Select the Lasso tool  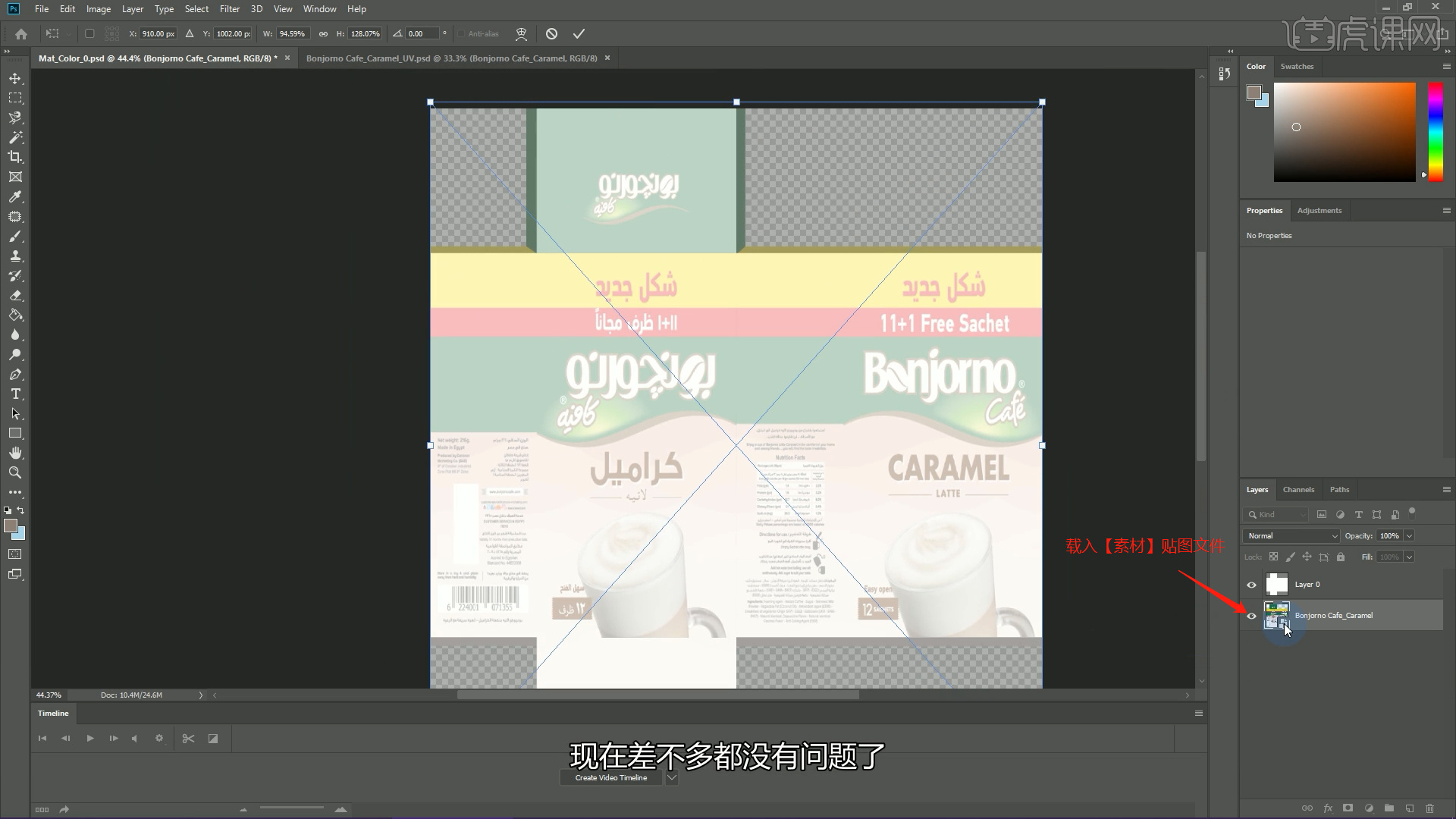pos(15,118)
